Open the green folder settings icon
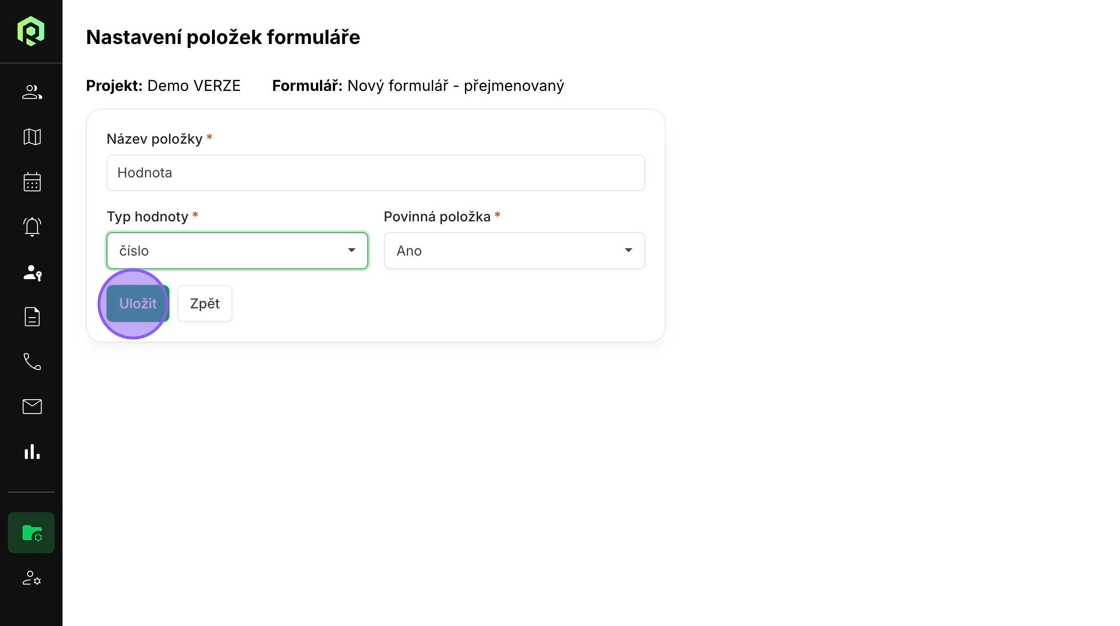Screen dimensions: 1120x626 (x=31, y=533)
